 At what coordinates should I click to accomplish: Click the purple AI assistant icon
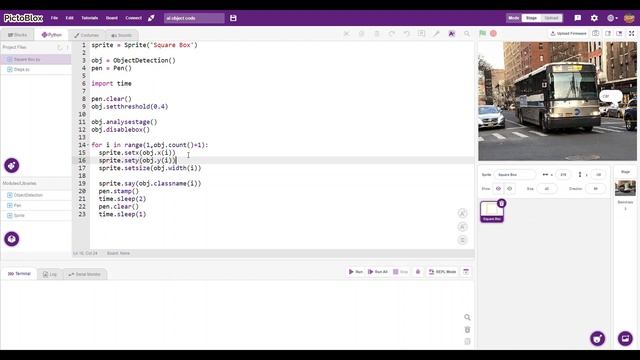[452, 33]
